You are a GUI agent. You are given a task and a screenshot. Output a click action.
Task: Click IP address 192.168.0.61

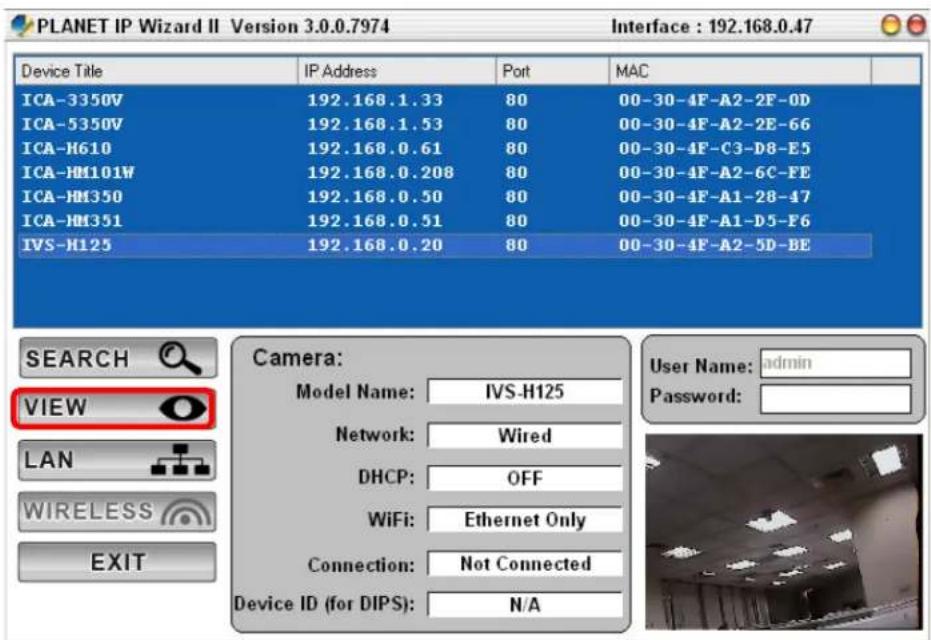tap(375, 148)
